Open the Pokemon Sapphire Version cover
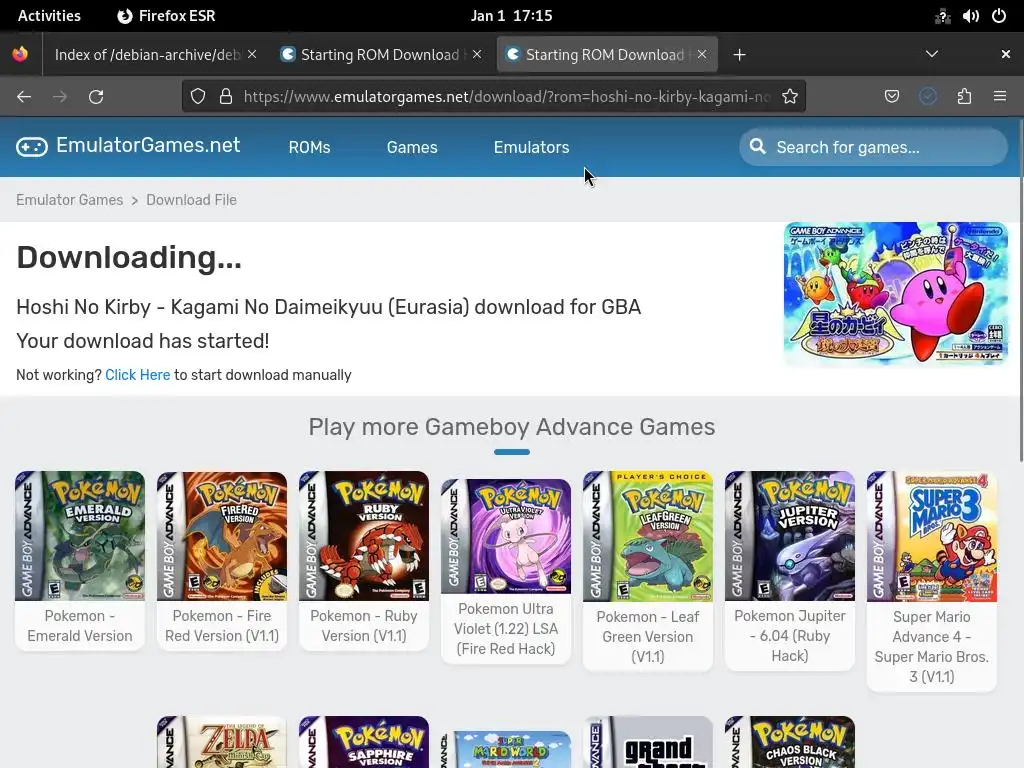This screenshot has width=1024, height=768. [x=364, y=743]
